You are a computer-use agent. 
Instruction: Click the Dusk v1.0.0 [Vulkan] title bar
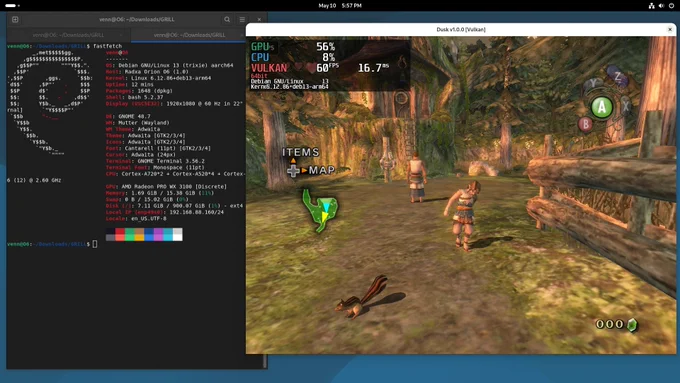coord(461,29)
